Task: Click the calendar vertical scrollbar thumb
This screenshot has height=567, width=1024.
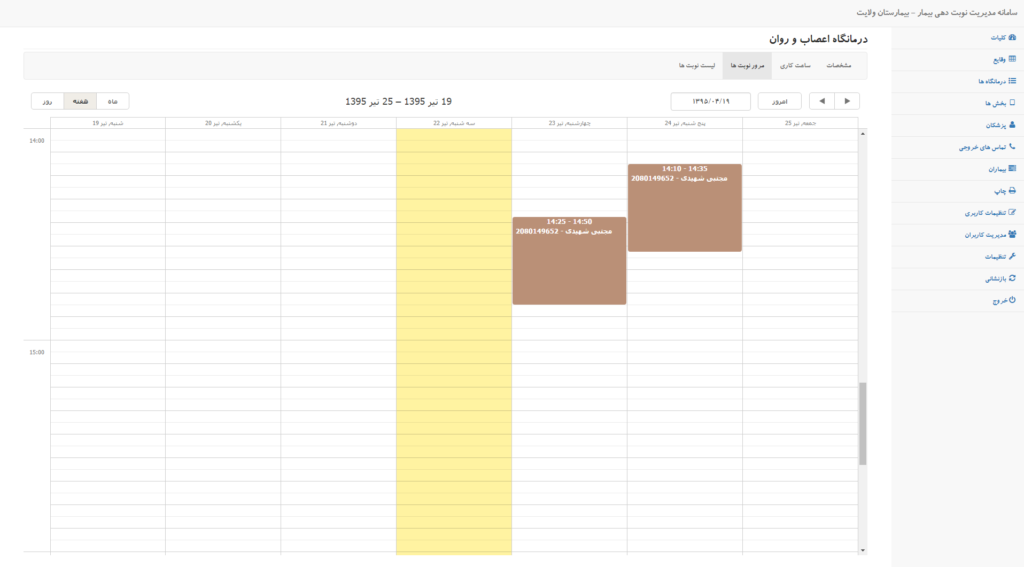Action: pyautogui.click(x=863, y=424)
